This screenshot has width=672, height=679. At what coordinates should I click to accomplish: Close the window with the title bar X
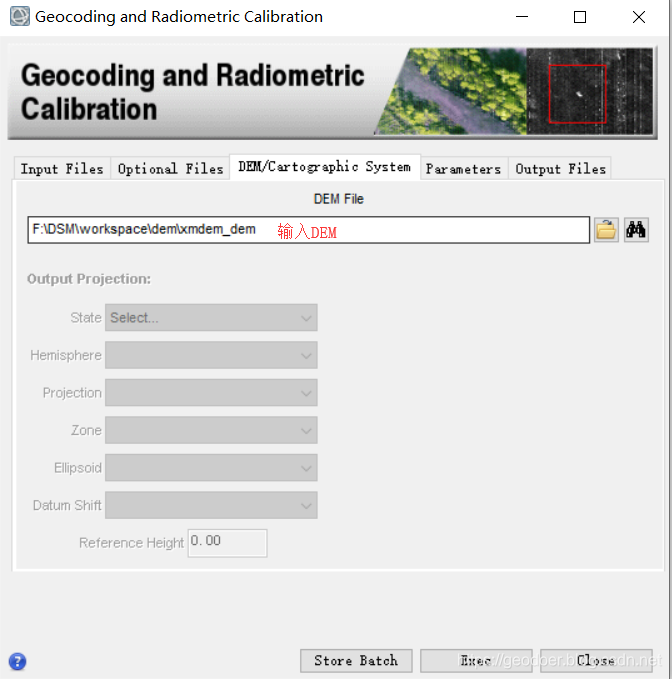639,17
